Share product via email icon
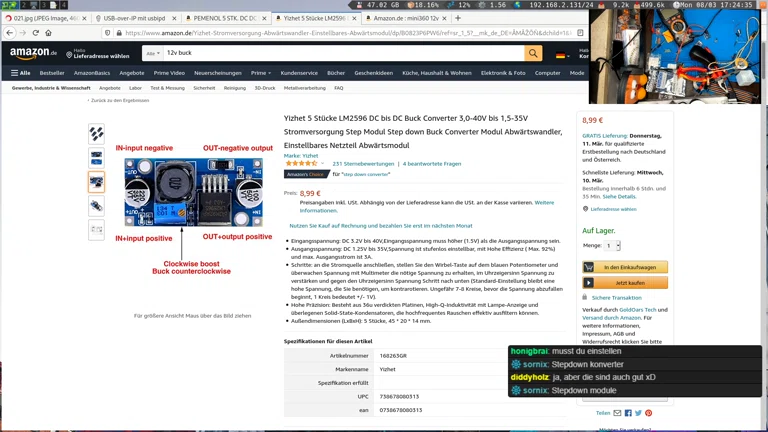This screenshot has width=768, height=432. [x=617, y=413]
